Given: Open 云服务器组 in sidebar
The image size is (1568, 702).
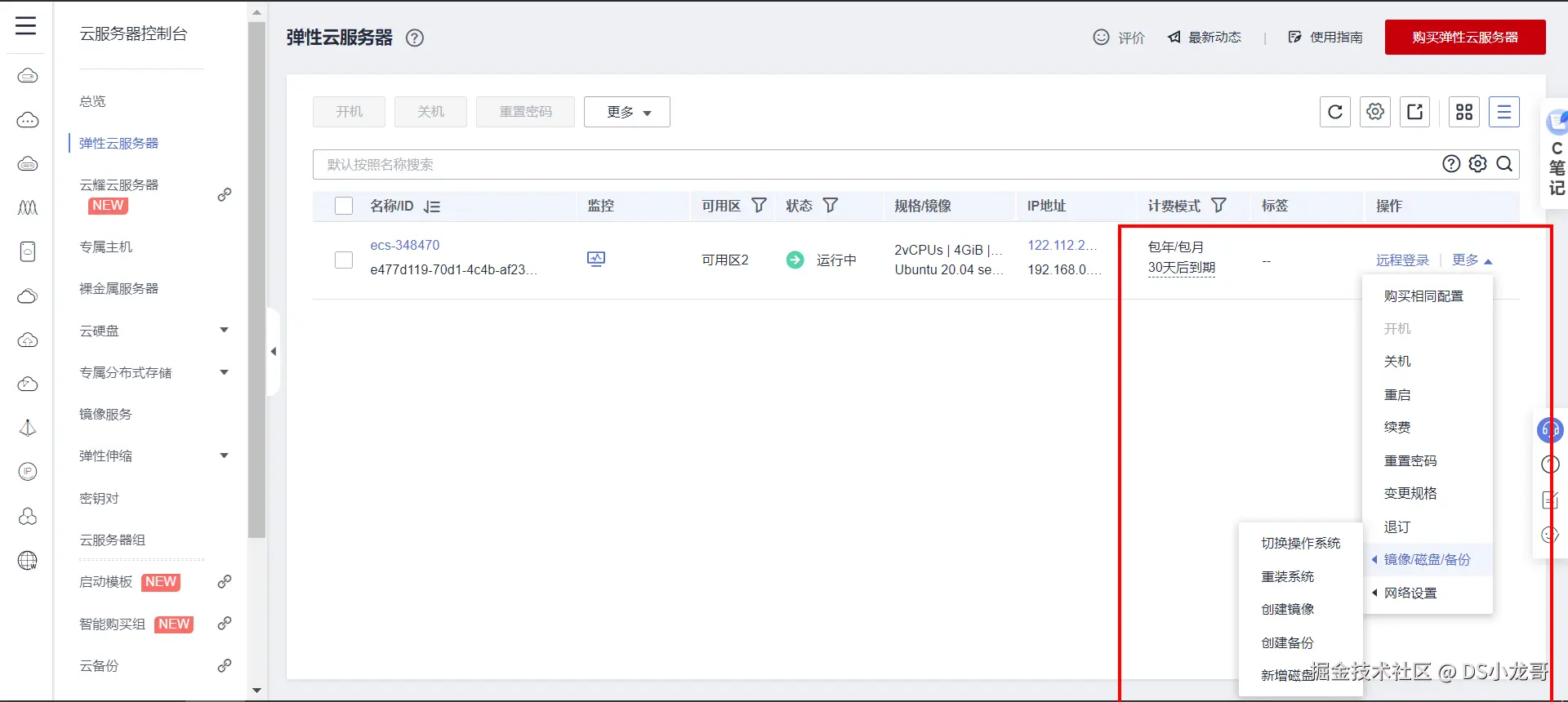Looking at the screenshot, I should [x=112, y=540].
